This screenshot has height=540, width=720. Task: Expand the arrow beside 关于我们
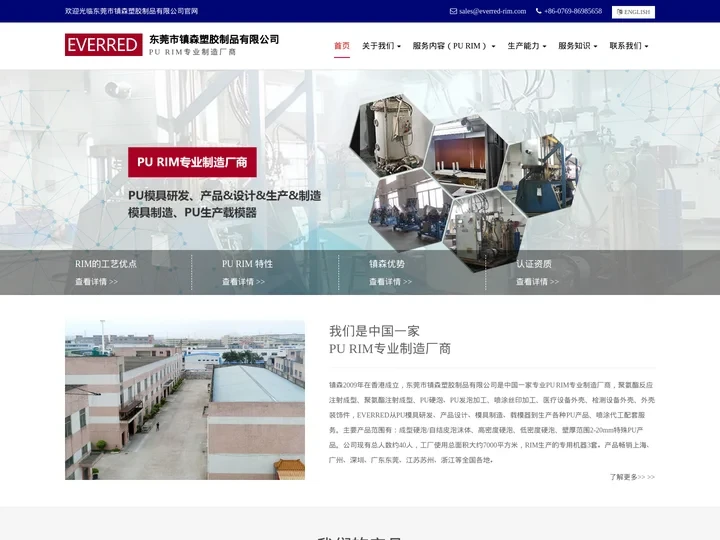[399, 46]
